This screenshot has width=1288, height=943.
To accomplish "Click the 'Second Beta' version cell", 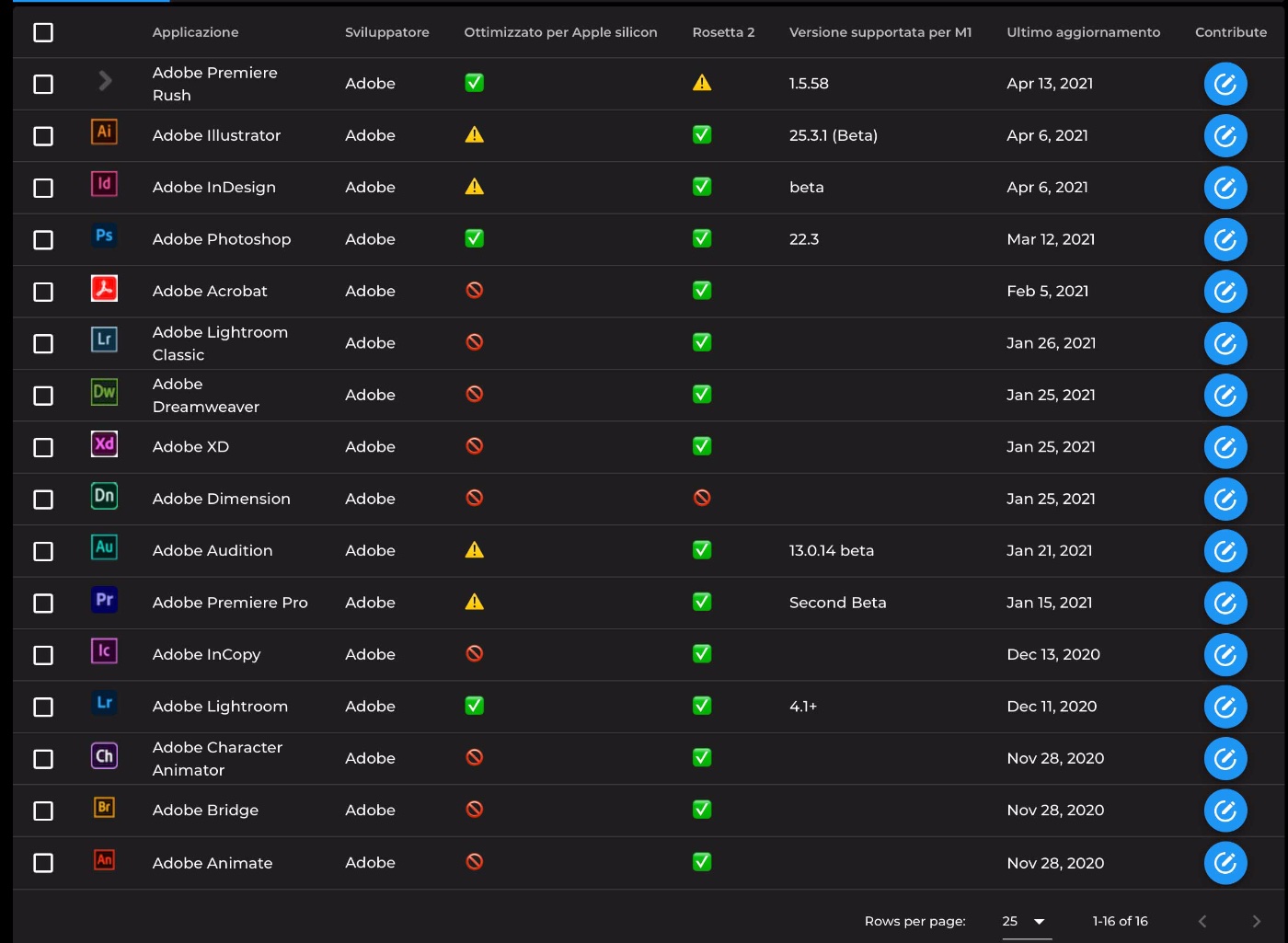I will pyautogui.click(x=838, y=603).
